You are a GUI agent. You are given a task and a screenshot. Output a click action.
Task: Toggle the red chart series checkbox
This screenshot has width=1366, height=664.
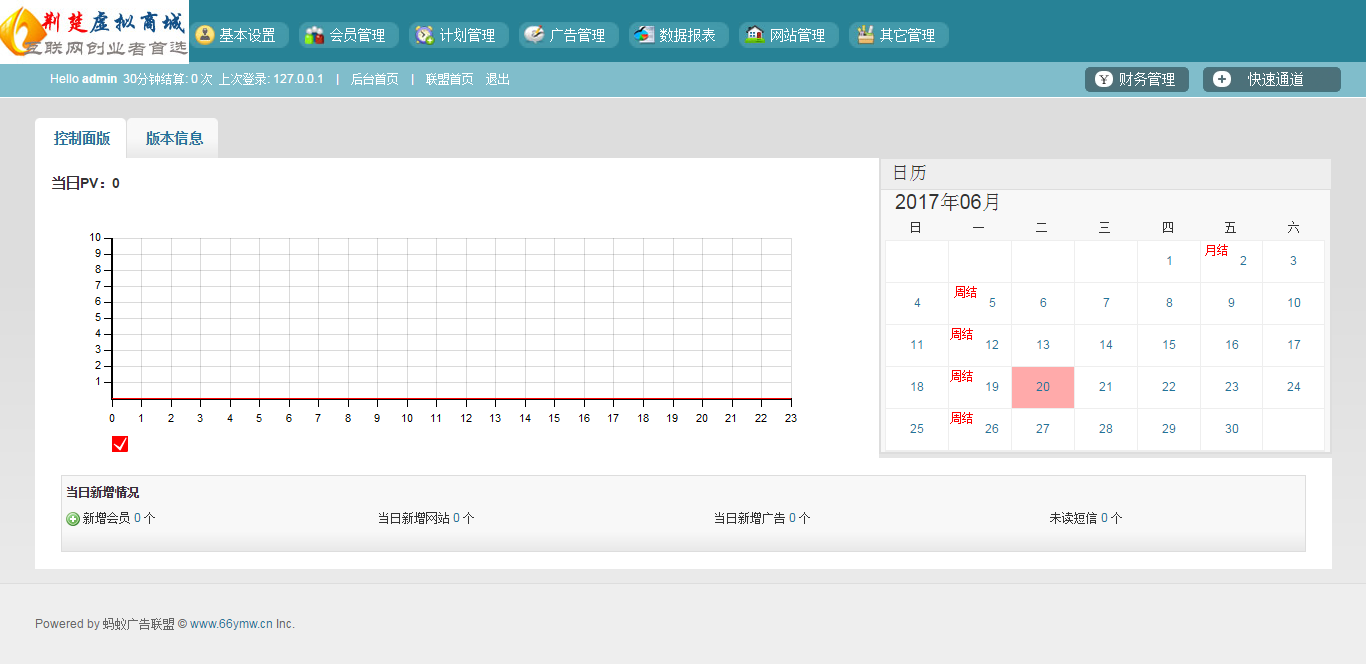(x=120, y=444)
